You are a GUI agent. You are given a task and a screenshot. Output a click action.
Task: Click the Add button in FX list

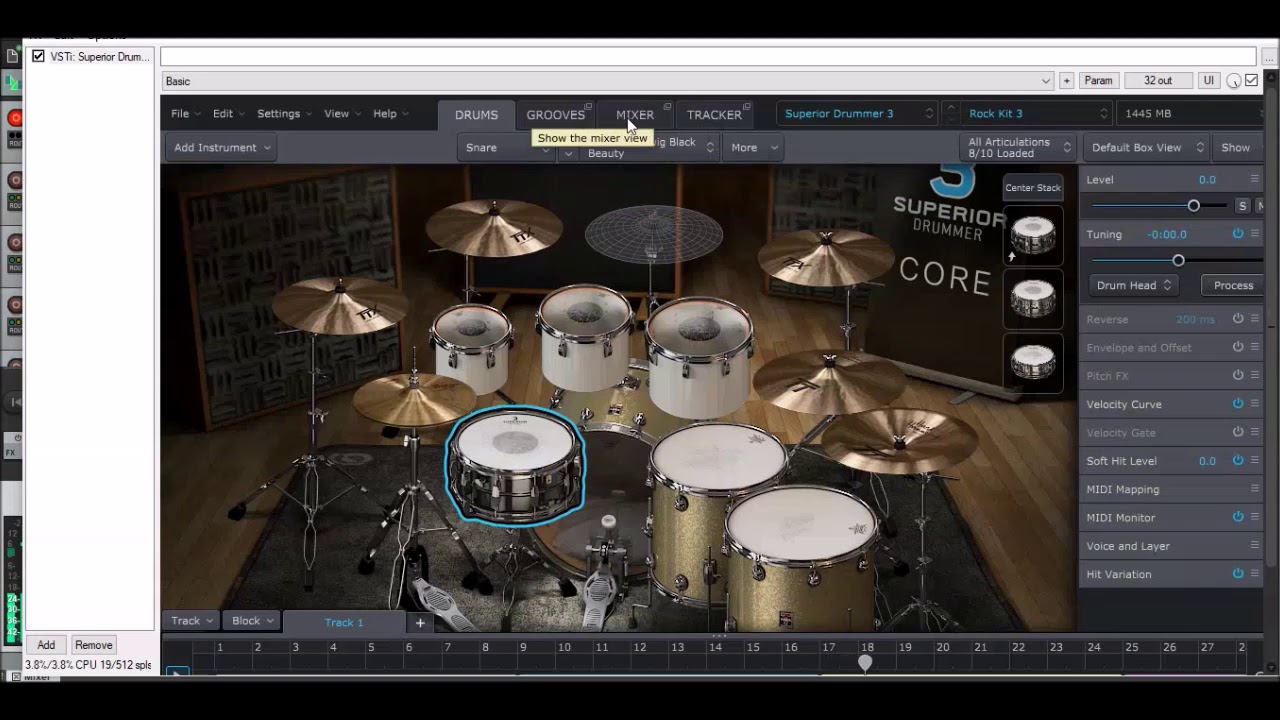tap(46, 645)
